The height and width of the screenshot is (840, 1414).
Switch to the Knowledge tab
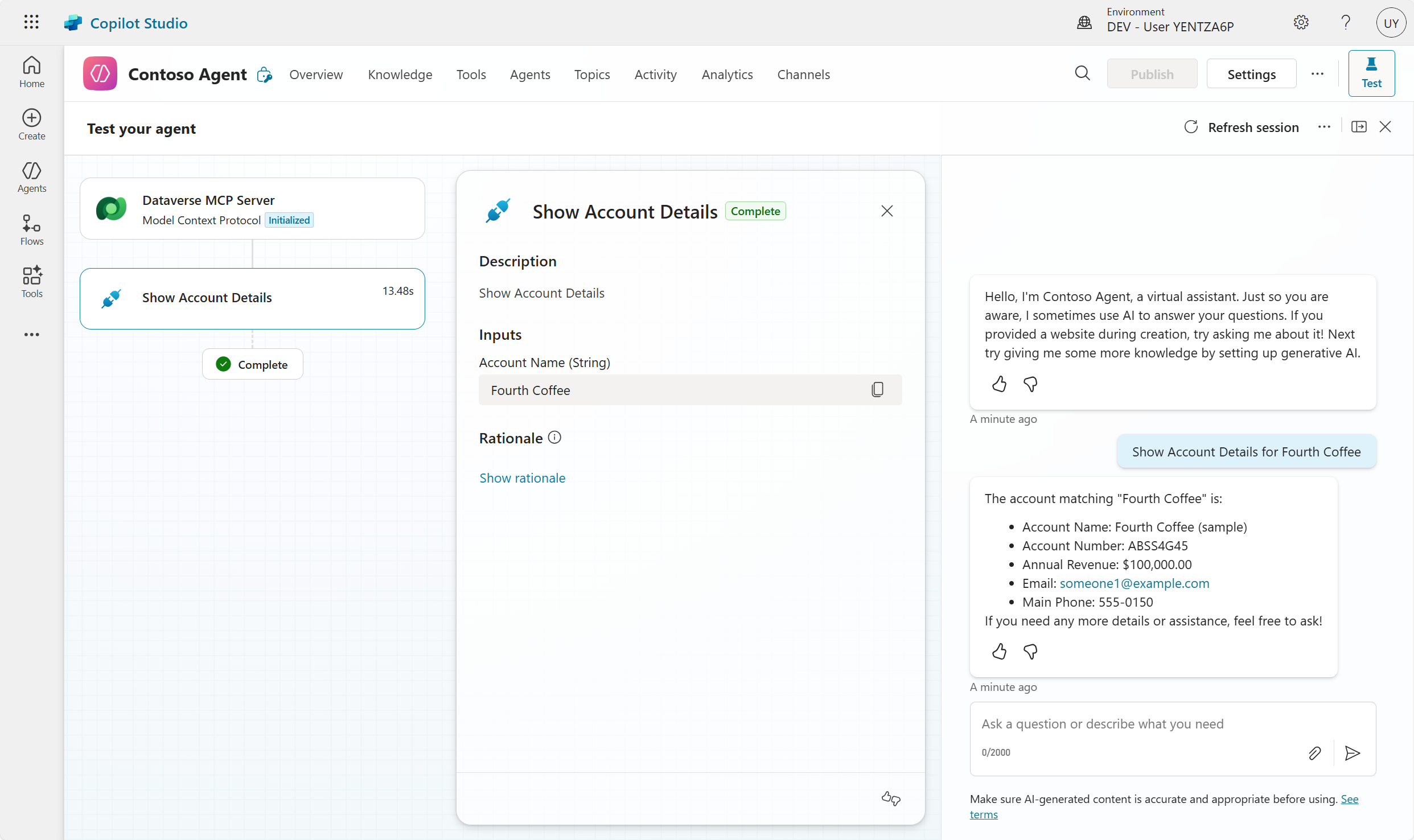(x=400, y=75)
